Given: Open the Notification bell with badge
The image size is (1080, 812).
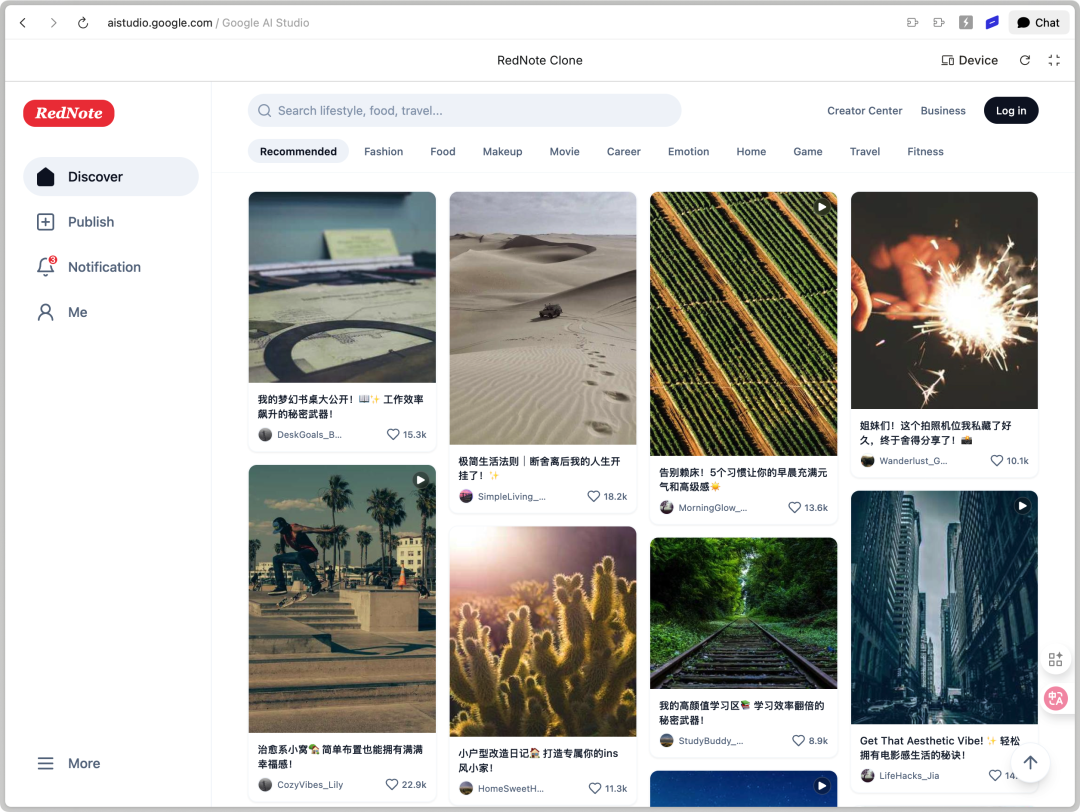Looking at the screenshot, I should tap(45, 266).
